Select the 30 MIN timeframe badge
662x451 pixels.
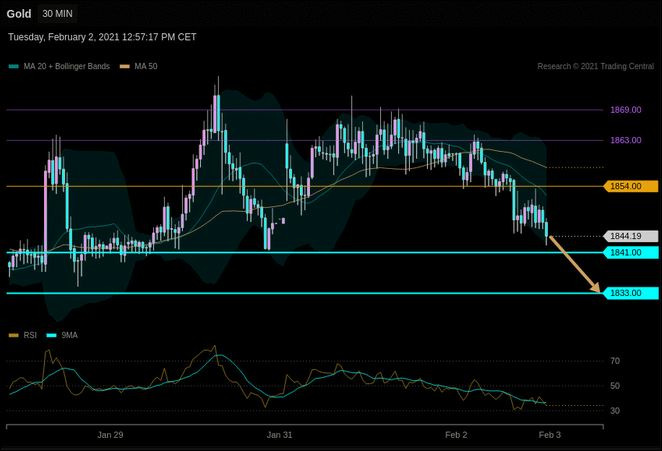coord(57,14)
